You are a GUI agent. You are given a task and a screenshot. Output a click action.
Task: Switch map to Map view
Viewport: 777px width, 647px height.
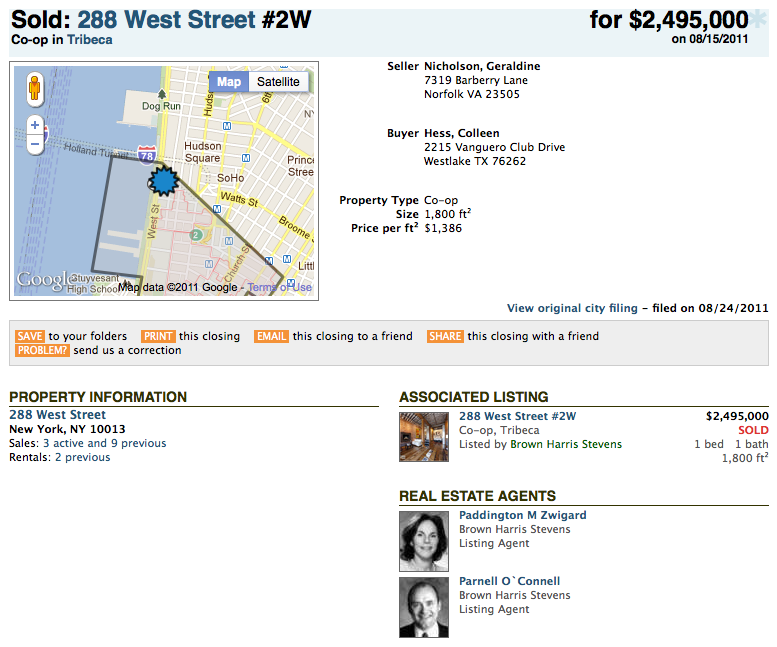(229, 82)
